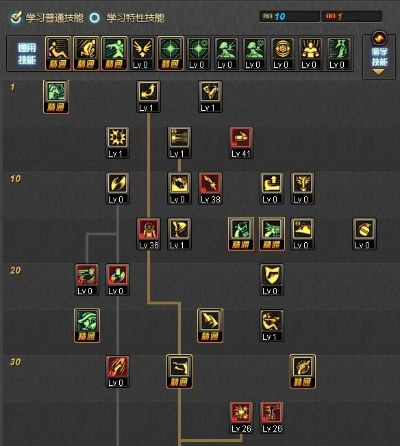Screen dimensions: 400x446
Task: Click the first green crosshair general skill
Action: tap(170, 54)
